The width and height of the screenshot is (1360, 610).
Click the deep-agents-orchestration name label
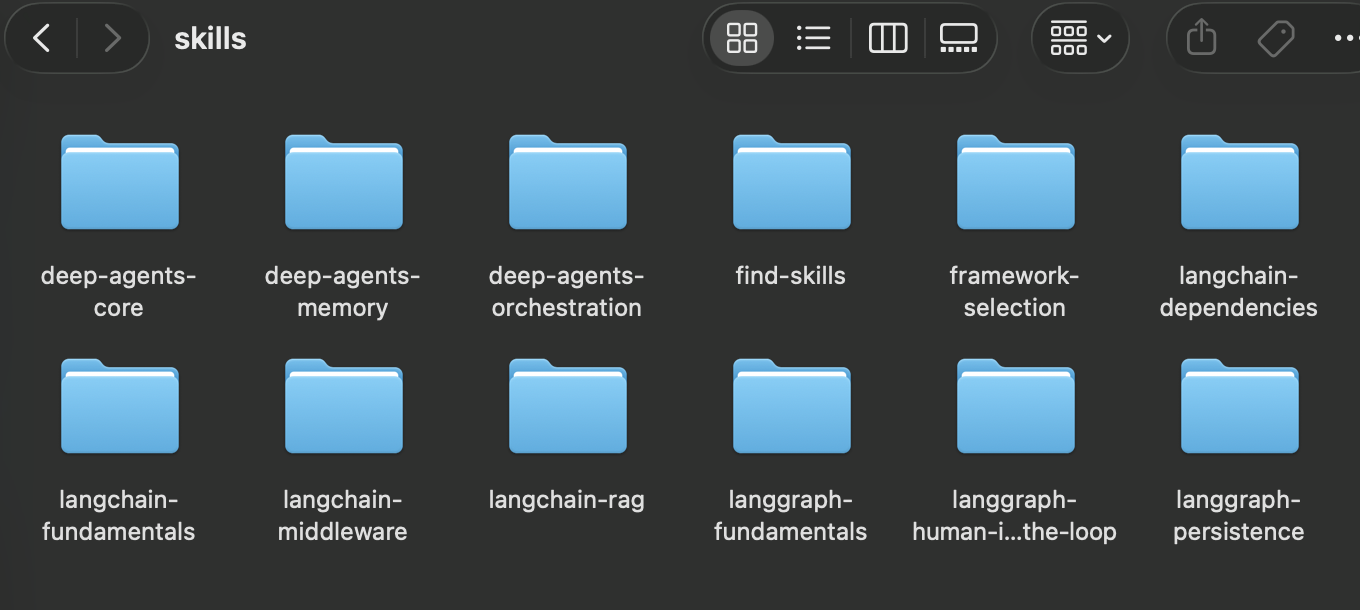[567, 292]
